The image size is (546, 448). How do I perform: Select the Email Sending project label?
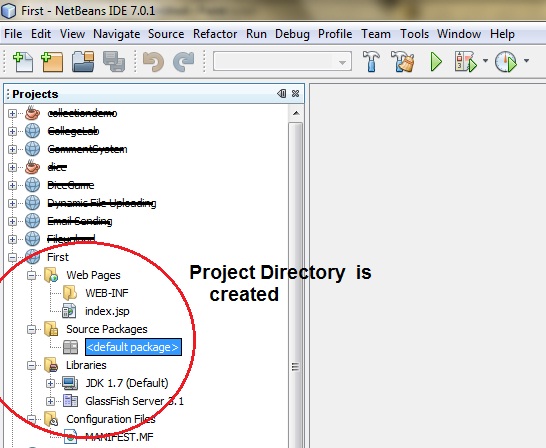[80, 221]
